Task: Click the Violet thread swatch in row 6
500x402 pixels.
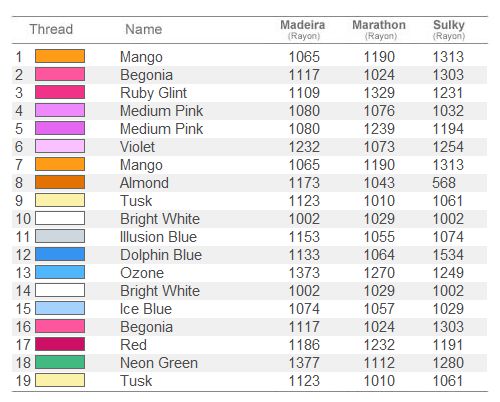Action: tap(60, 146)
